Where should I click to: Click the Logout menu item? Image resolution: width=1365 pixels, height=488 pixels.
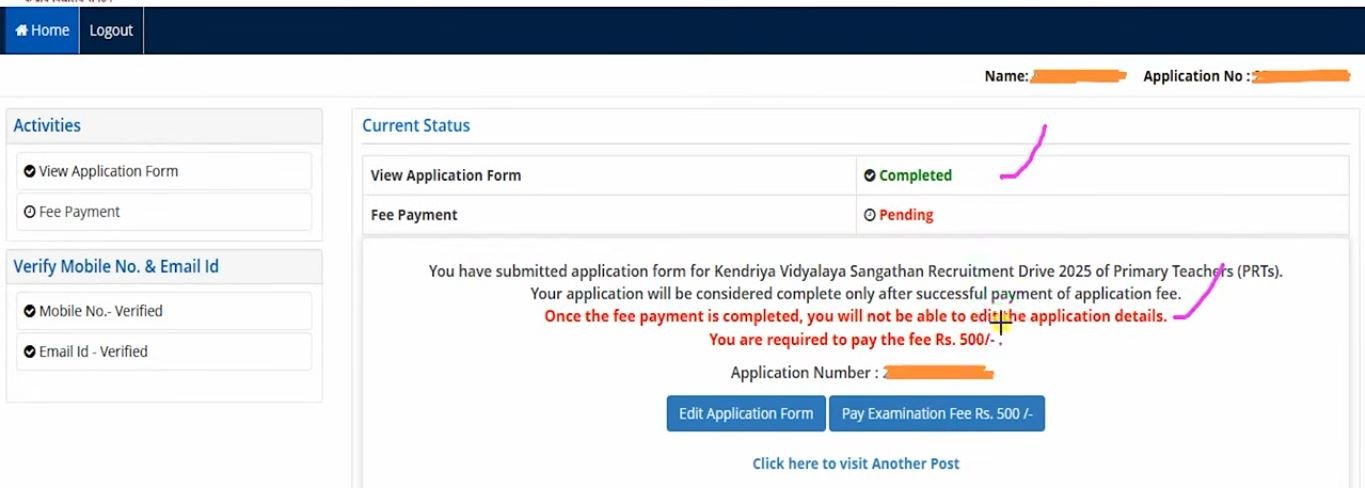111,31
